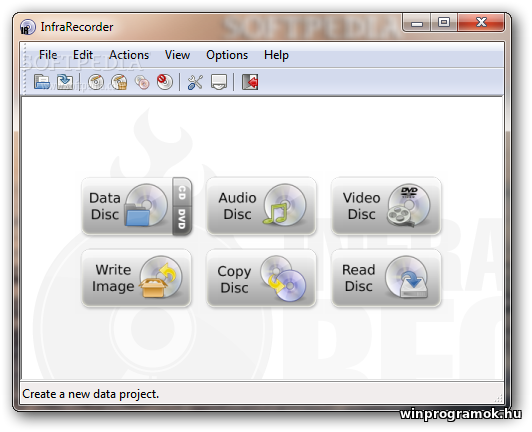Click the Read Disc button
Image resolution: width=532 pixels, height=432 pixels.
[x=386, y=278]
